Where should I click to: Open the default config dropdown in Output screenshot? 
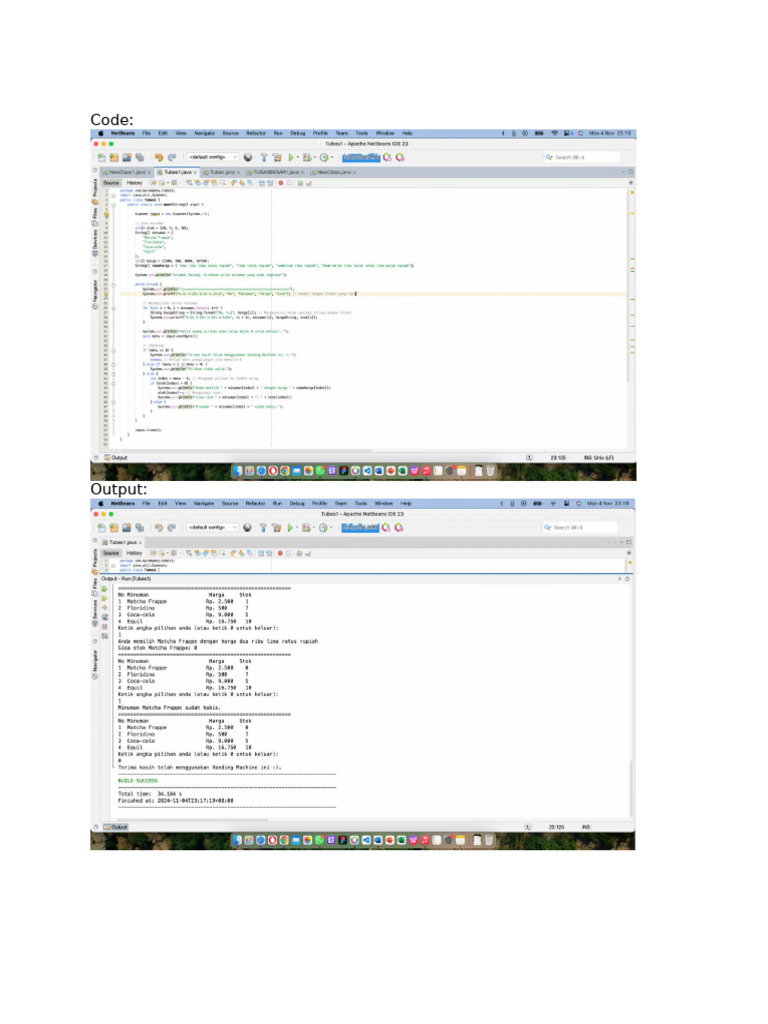[212, 528]
